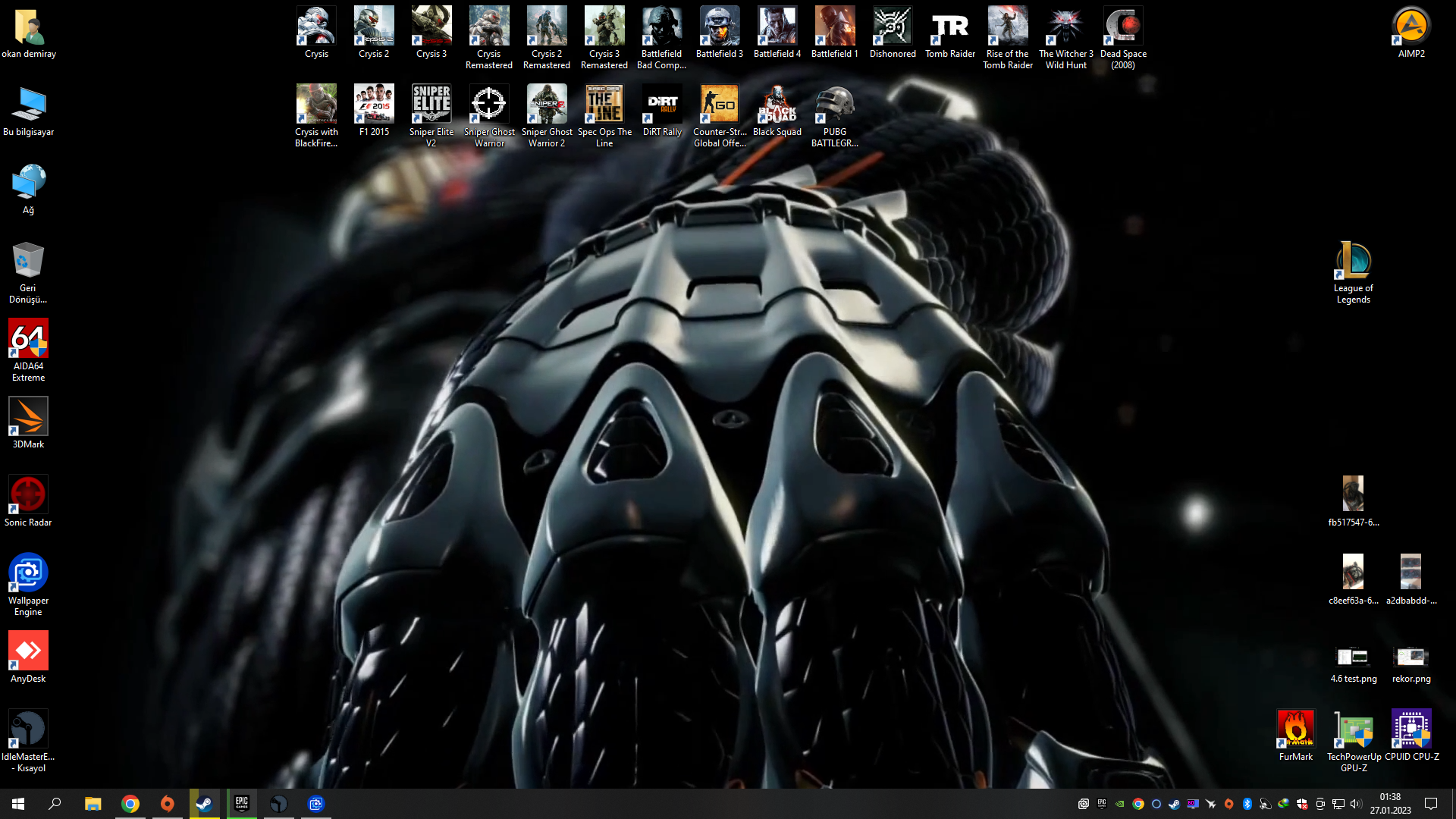Select the Counter-Strike Global Offensive icon

(720, 105)
